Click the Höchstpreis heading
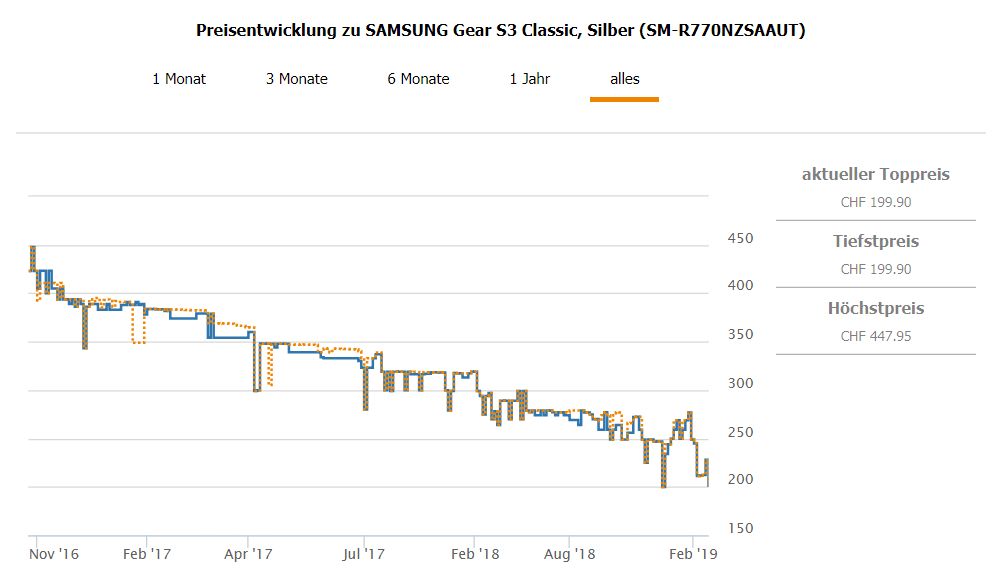 coord(876,309)
